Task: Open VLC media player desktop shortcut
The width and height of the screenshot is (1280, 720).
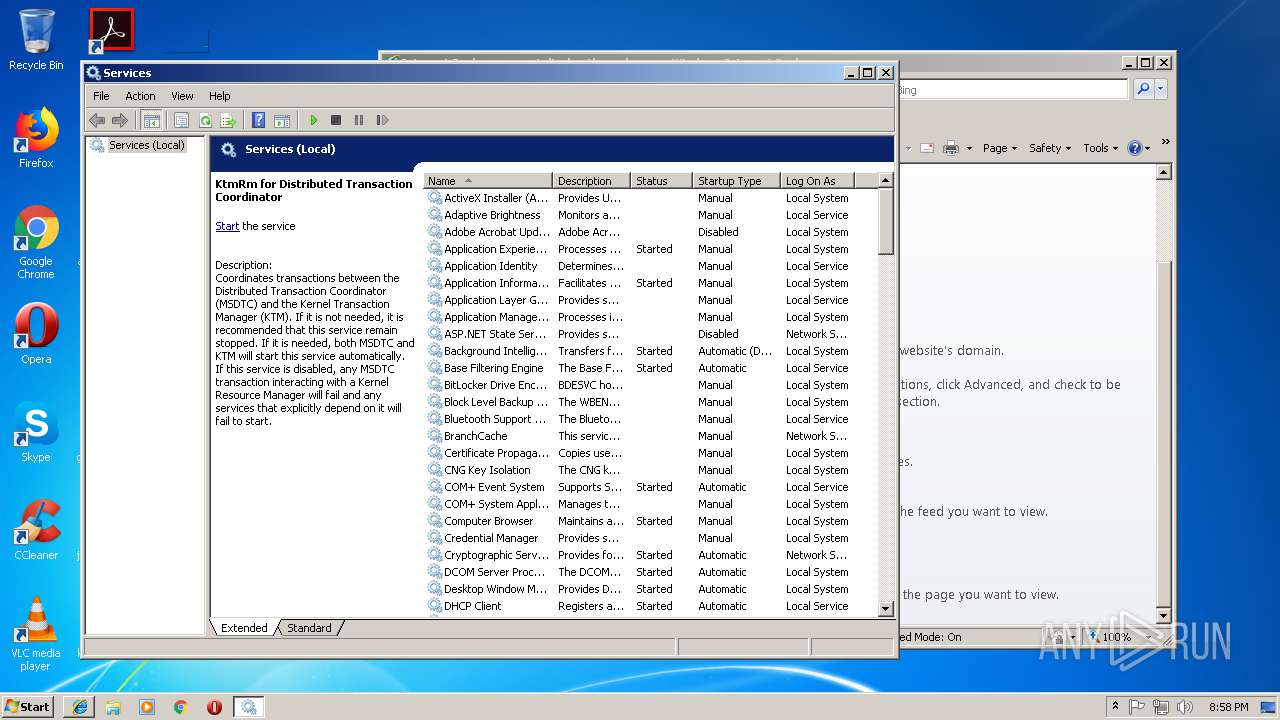Action: [x=36, y=634]
